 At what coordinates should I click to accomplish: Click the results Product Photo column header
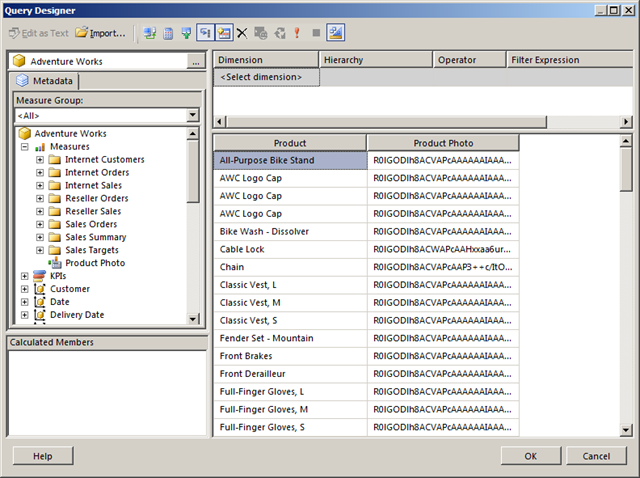point(443,143)
